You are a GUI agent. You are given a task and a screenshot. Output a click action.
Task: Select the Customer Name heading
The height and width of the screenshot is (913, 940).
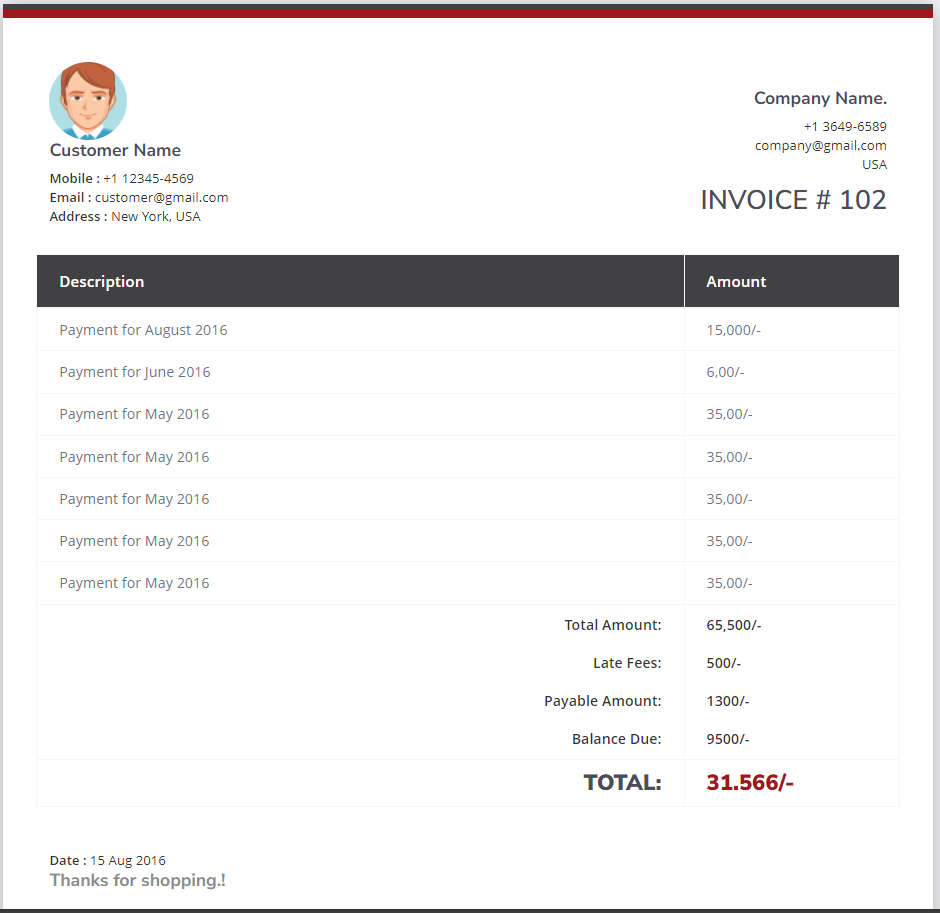(x=115, y=150)
